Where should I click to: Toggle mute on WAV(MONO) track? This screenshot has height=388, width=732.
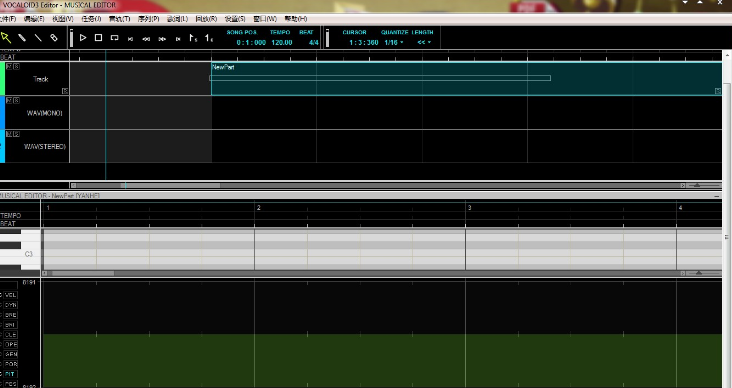coord(9,100)
